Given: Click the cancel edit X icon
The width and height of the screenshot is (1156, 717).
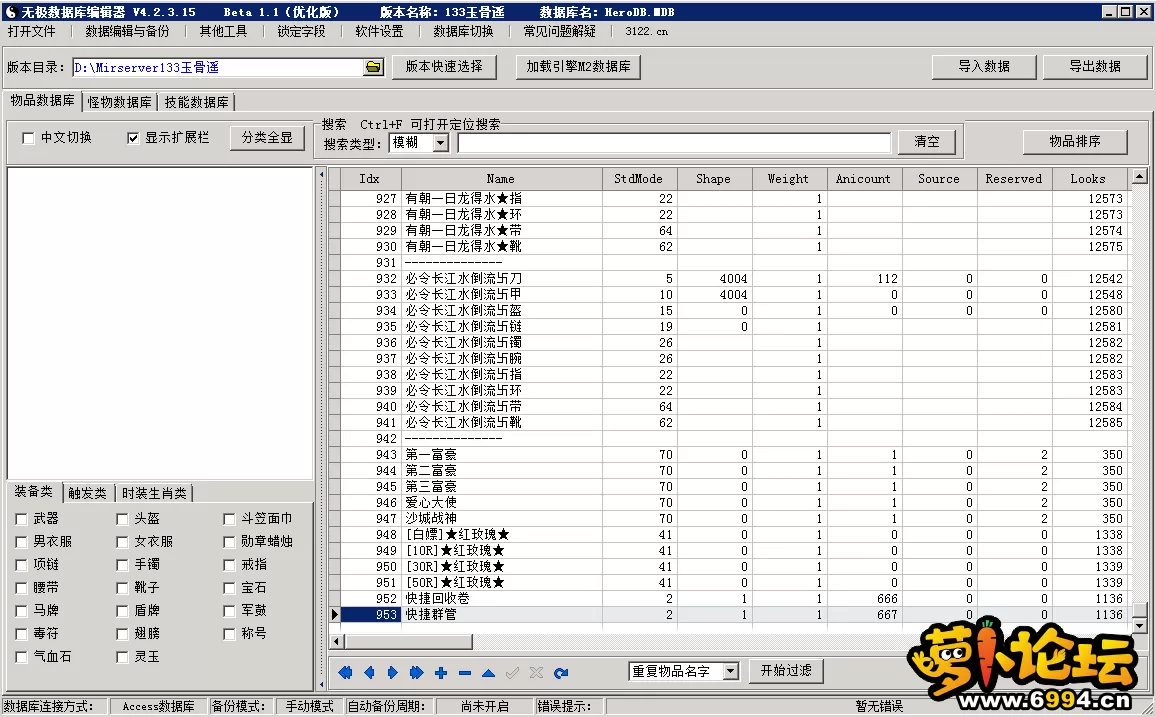Looking at the screenshot, I should tap(536, 672).
